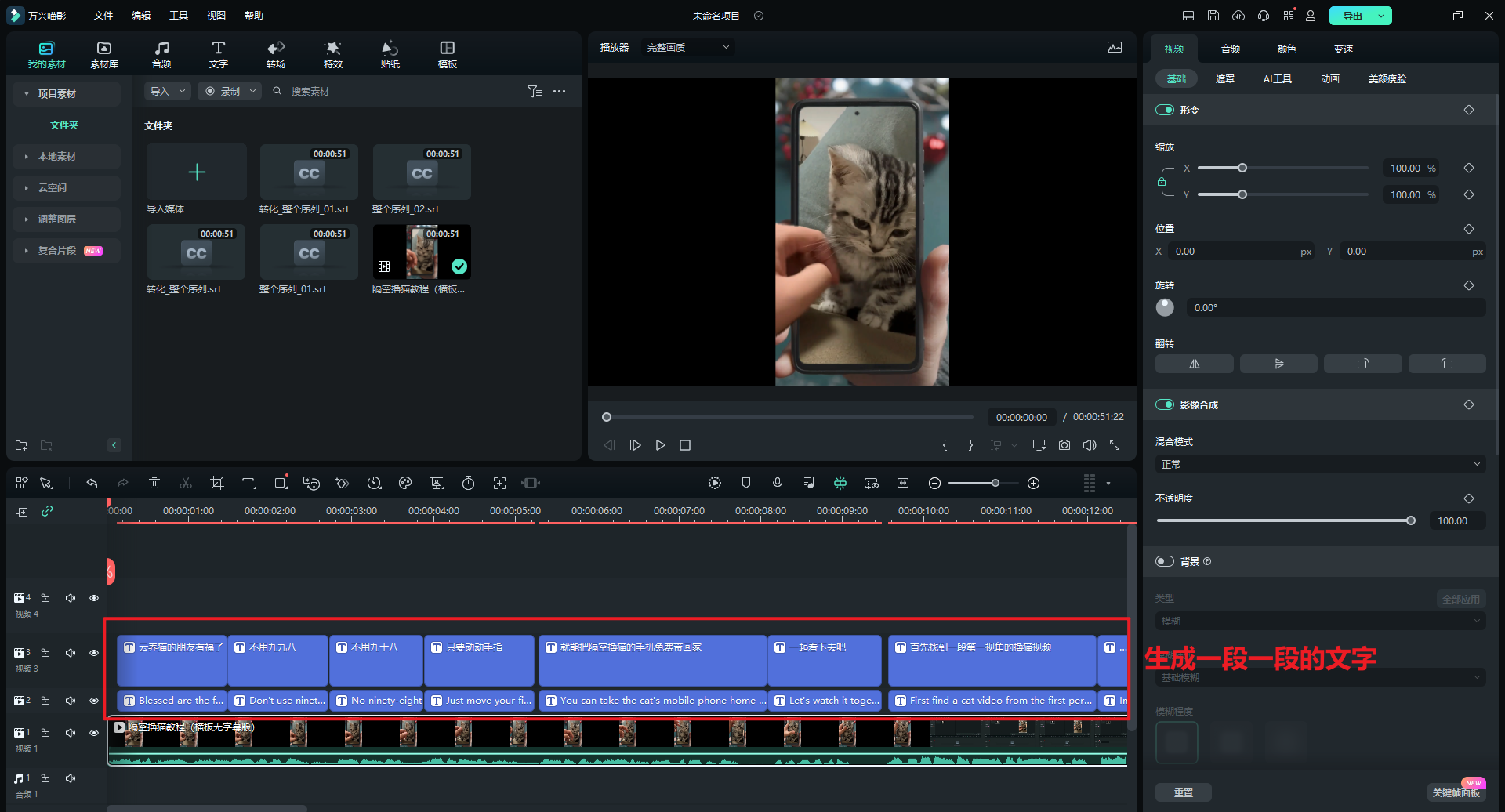Hide the 视频 3 track with eye icon
Screen dimensions: 1505x812
[x=94, y=653]
